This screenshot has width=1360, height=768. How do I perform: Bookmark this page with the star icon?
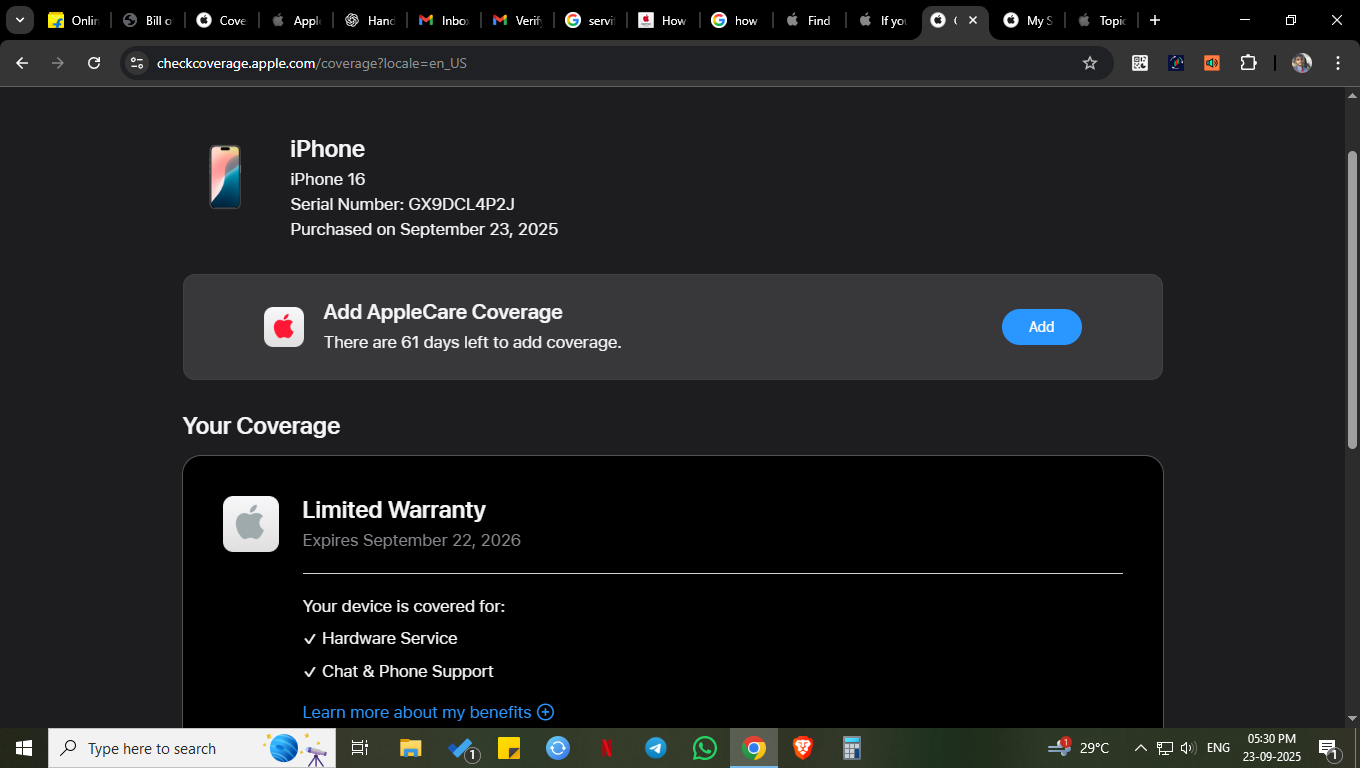click(x=1090, y=63)
